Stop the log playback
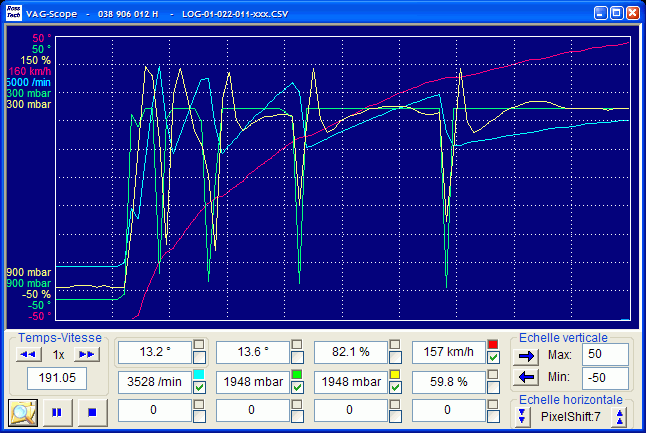This screenshot has height=433, width=646. (91, 411)
